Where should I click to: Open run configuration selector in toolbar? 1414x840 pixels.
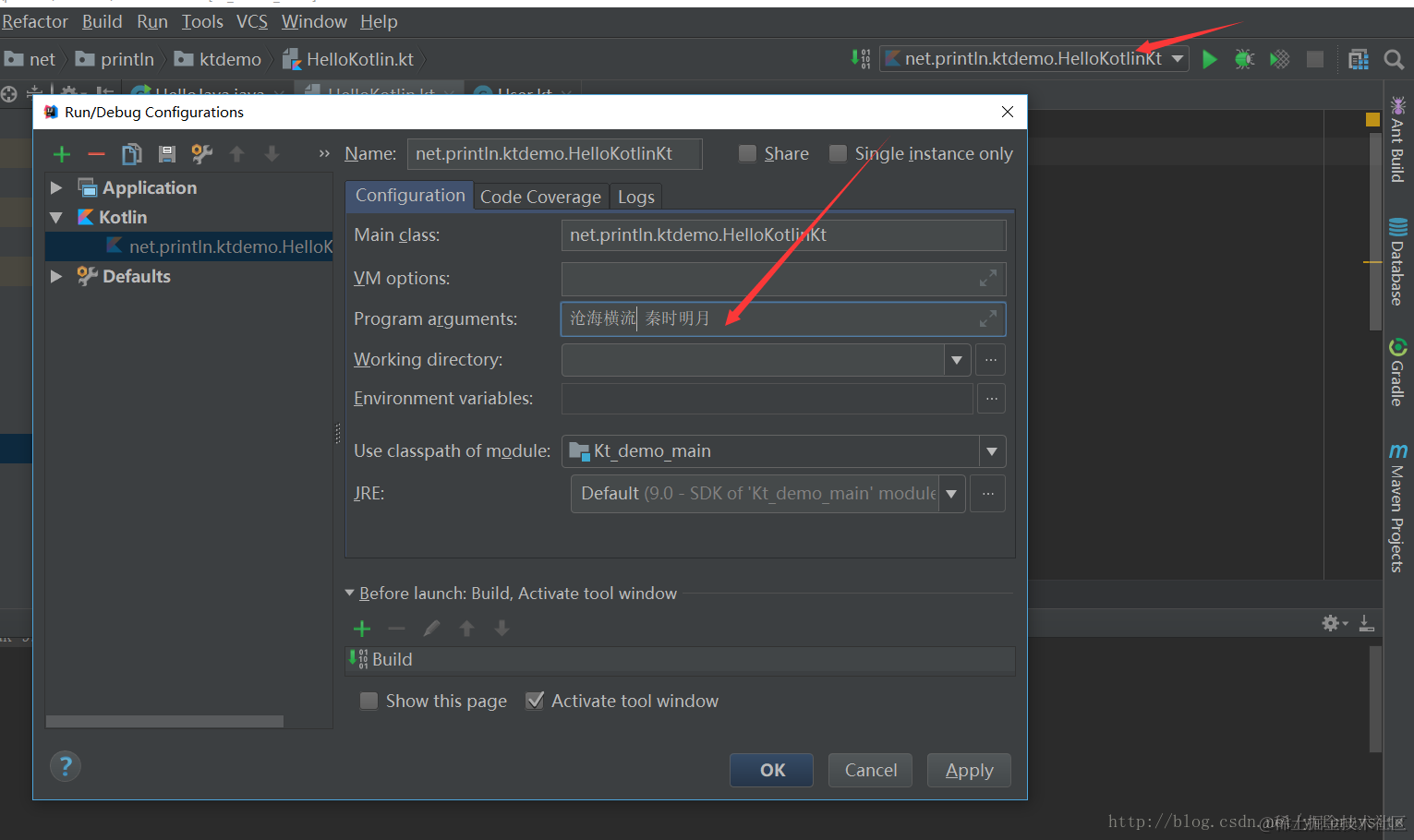(x=1033, y=59)
